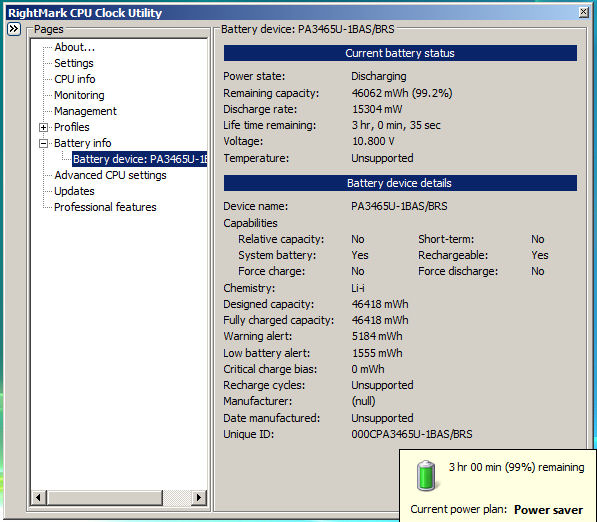This screenshot has height=522, width=597.
Task: Open the Professional features page
Action: pos(105,207)
